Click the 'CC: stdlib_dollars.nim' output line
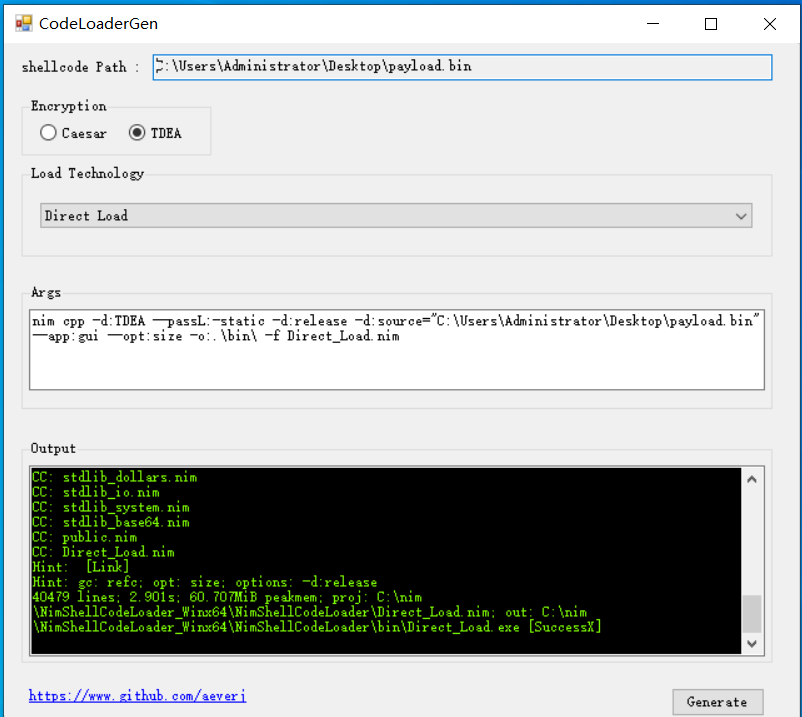 click(115, 477)
